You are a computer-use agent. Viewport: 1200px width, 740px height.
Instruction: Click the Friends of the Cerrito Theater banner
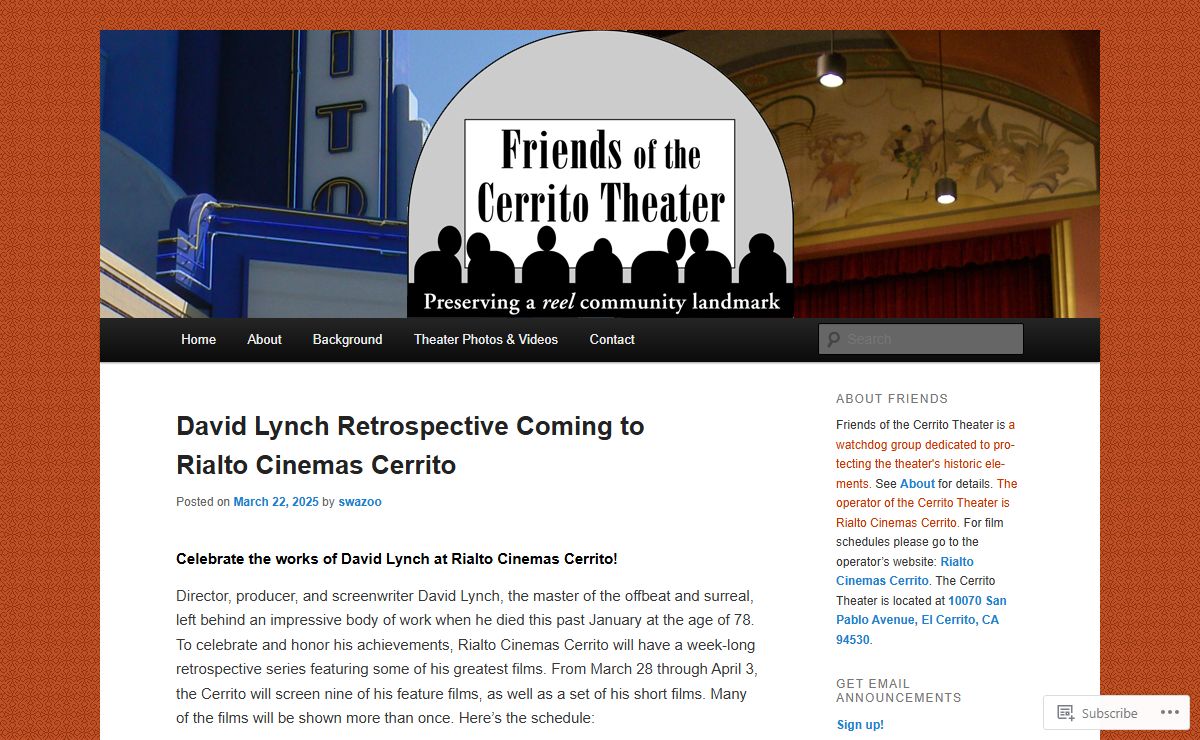click(600, 174)
